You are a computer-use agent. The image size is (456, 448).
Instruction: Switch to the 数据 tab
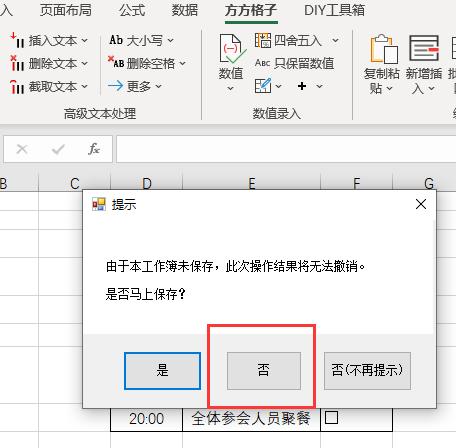click(184, 10)
